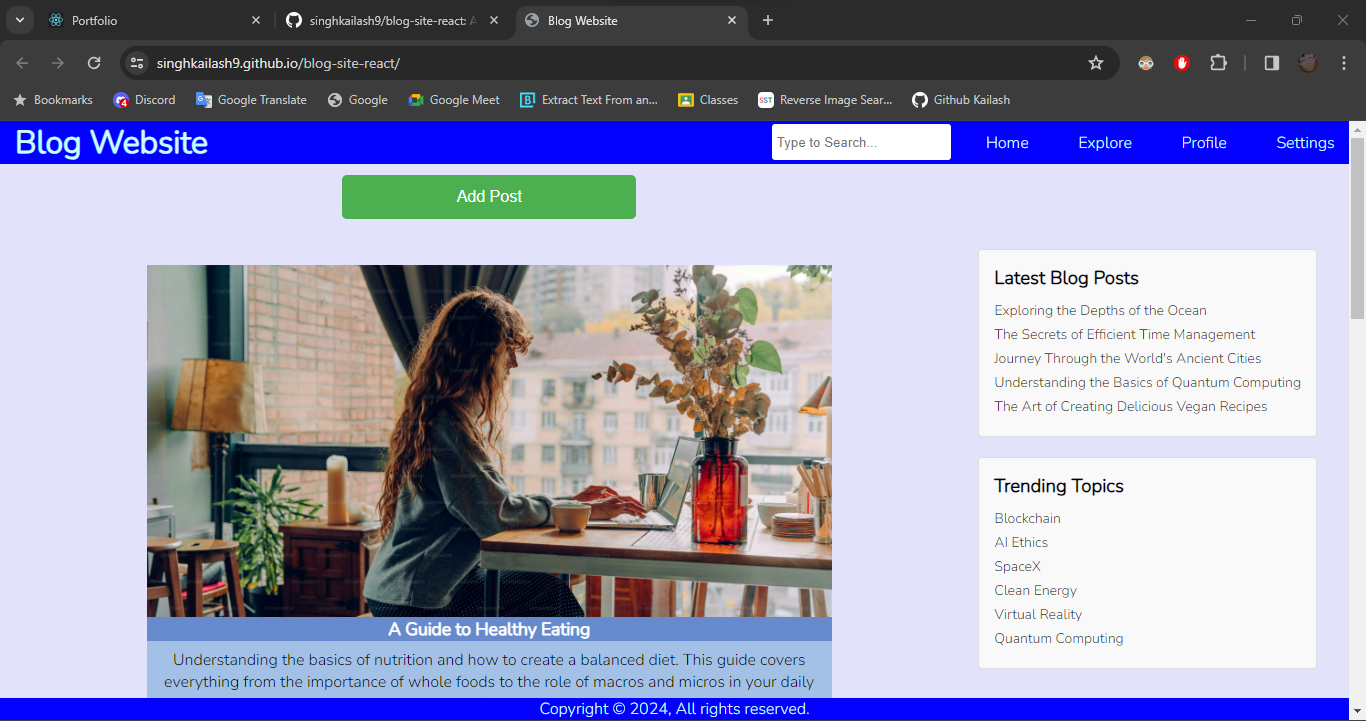This screenshot has width=1366, height=721.
Task: Click the browser address bar URL
Action: click(x=278, y=63)
